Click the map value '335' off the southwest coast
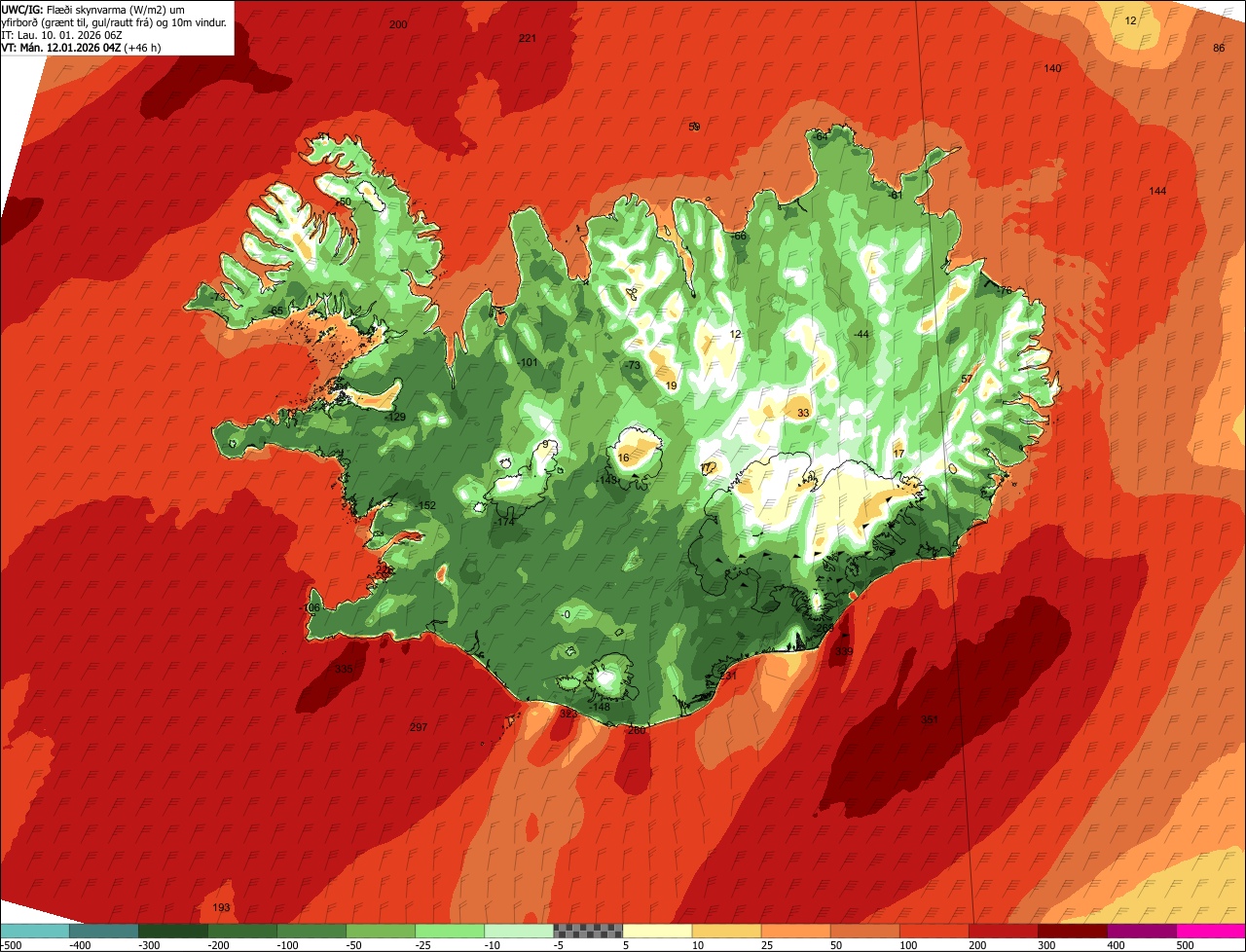The height and width of the screenshot is (952, 1246). point(344,670)
